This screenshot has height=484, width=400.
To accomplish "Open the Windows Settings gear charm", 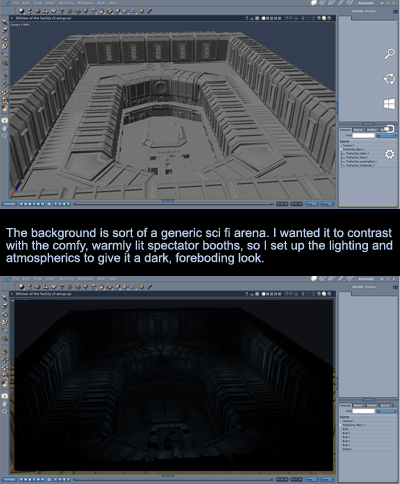I will [x=389, y=154].
